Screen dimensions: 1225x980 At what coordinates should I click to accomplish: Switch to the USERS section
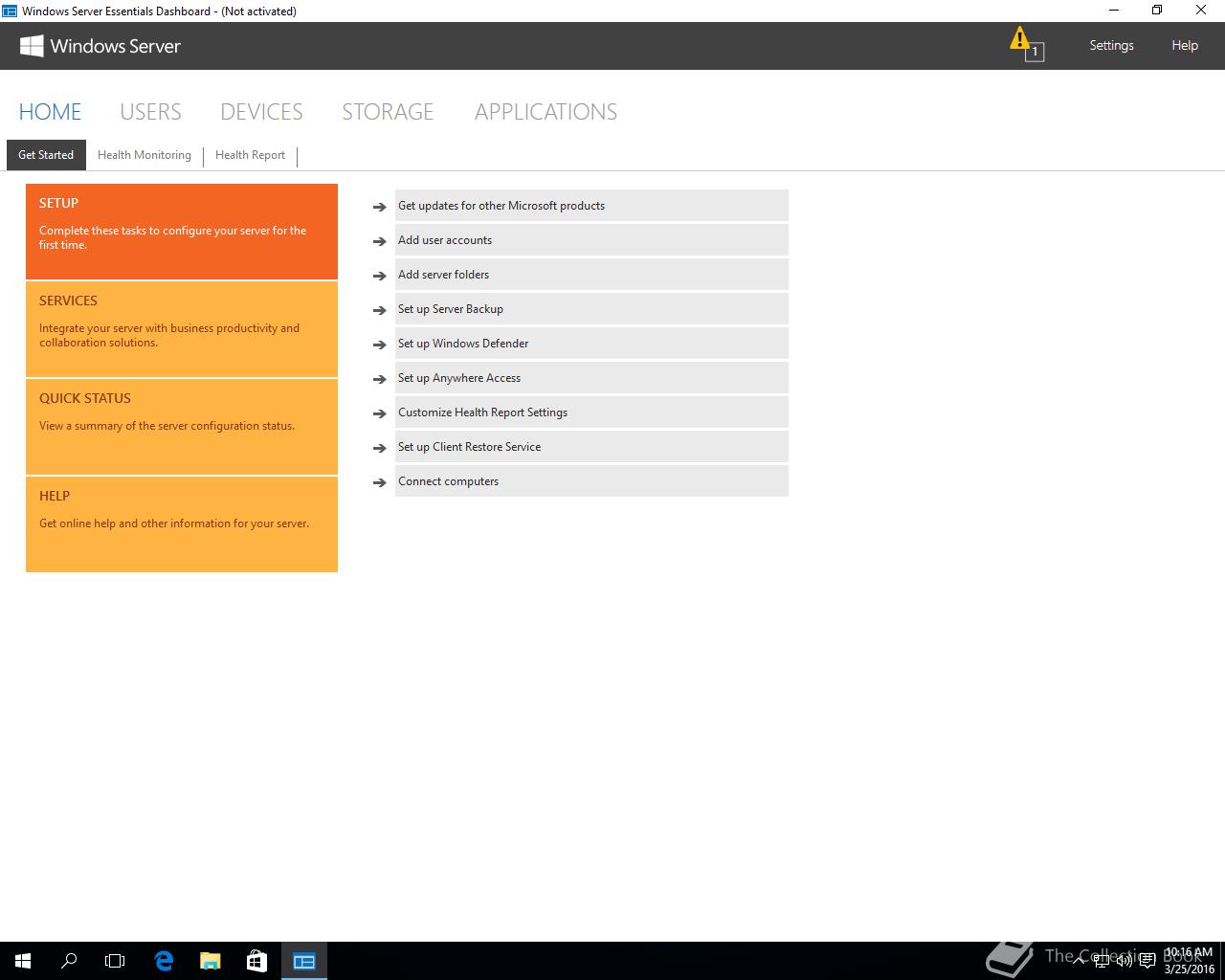pyautogui.click(x=150, y=112)
